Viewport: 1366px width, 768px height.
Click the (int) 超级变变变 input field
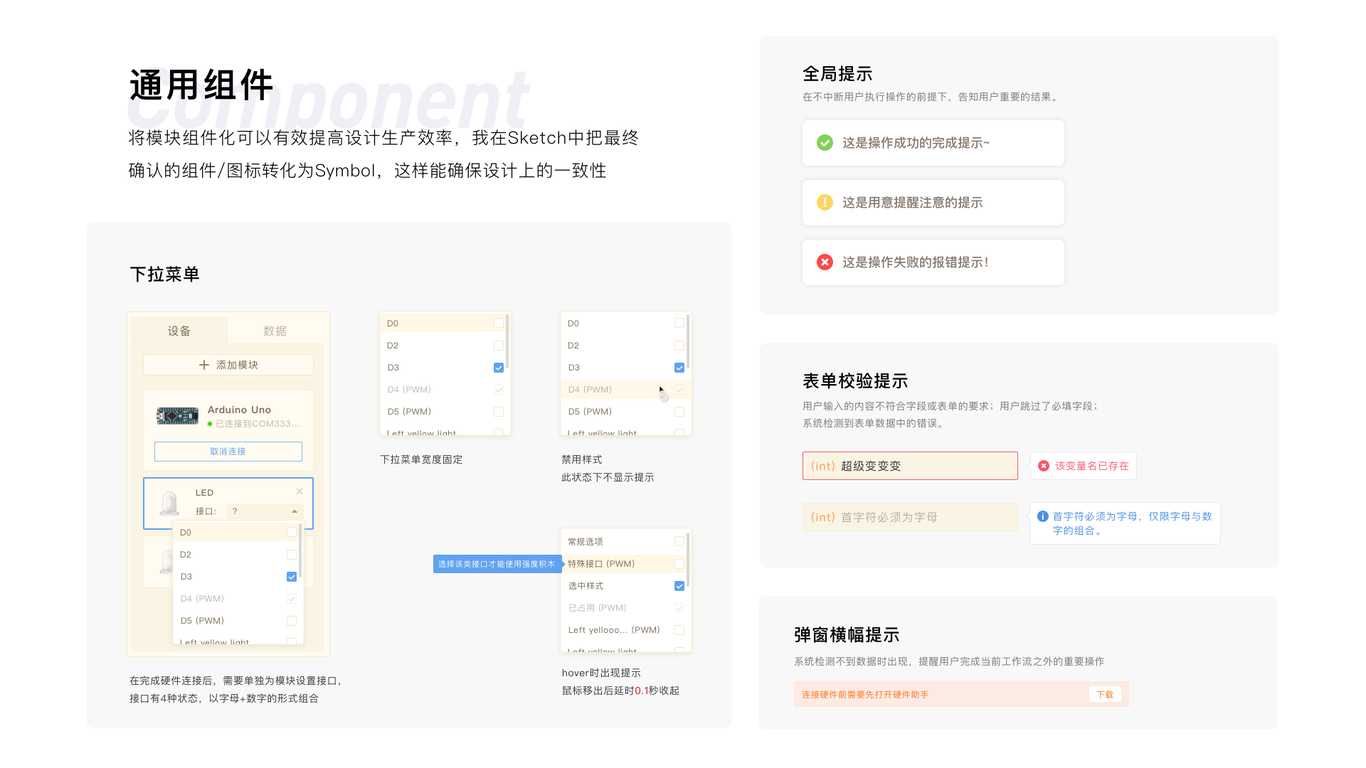coord(910,466)
